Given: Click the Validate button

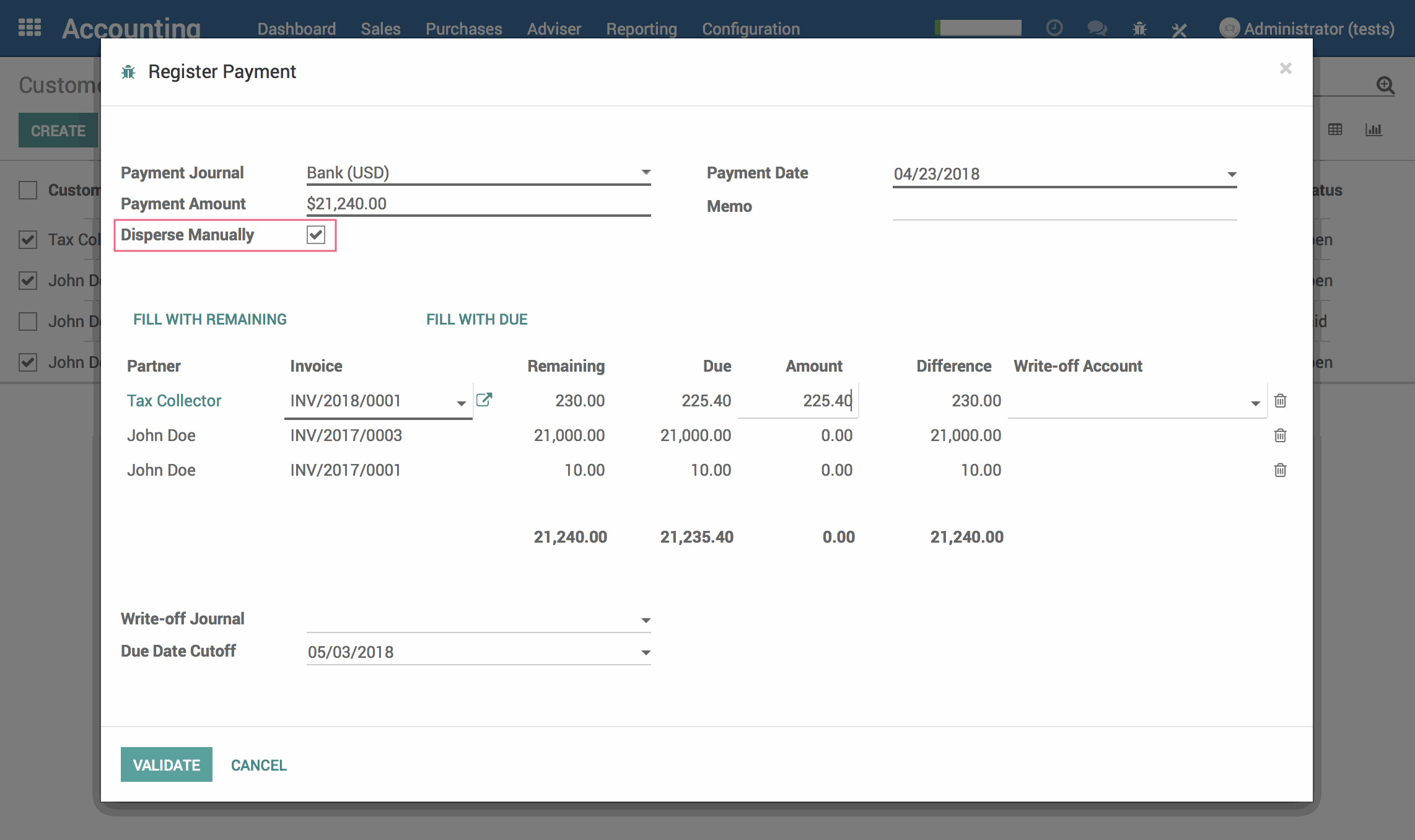Looking at the screenshot, I should (166, 764).
